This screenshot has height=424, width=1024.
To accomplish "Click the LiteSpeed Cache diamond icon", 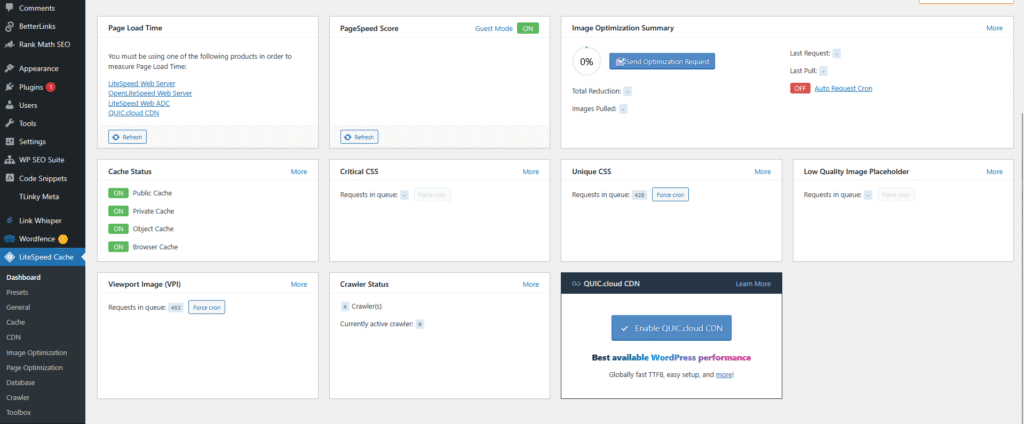I will coord(9,257).
